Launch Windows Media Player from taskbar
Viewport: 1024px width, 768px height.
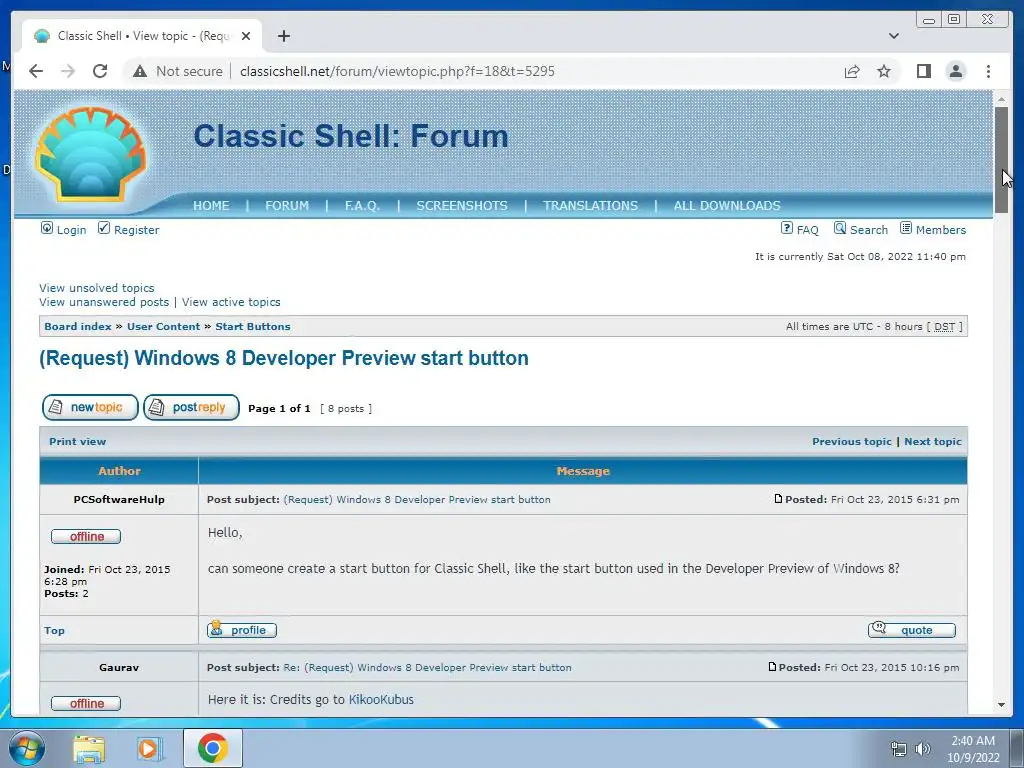[150, 748]
